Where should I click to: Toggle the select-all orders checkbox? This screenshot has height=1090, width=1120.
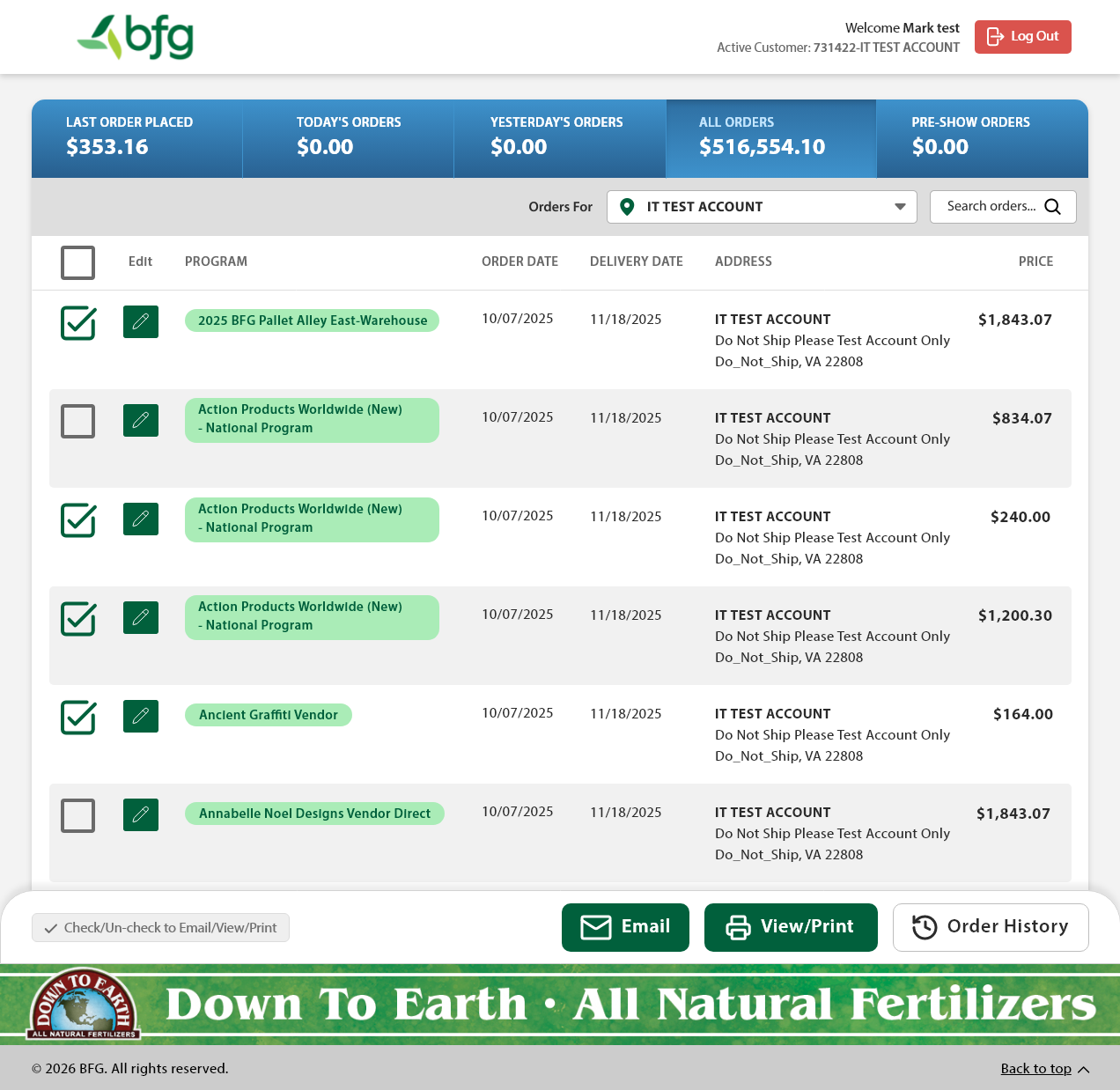click(78, 262)
